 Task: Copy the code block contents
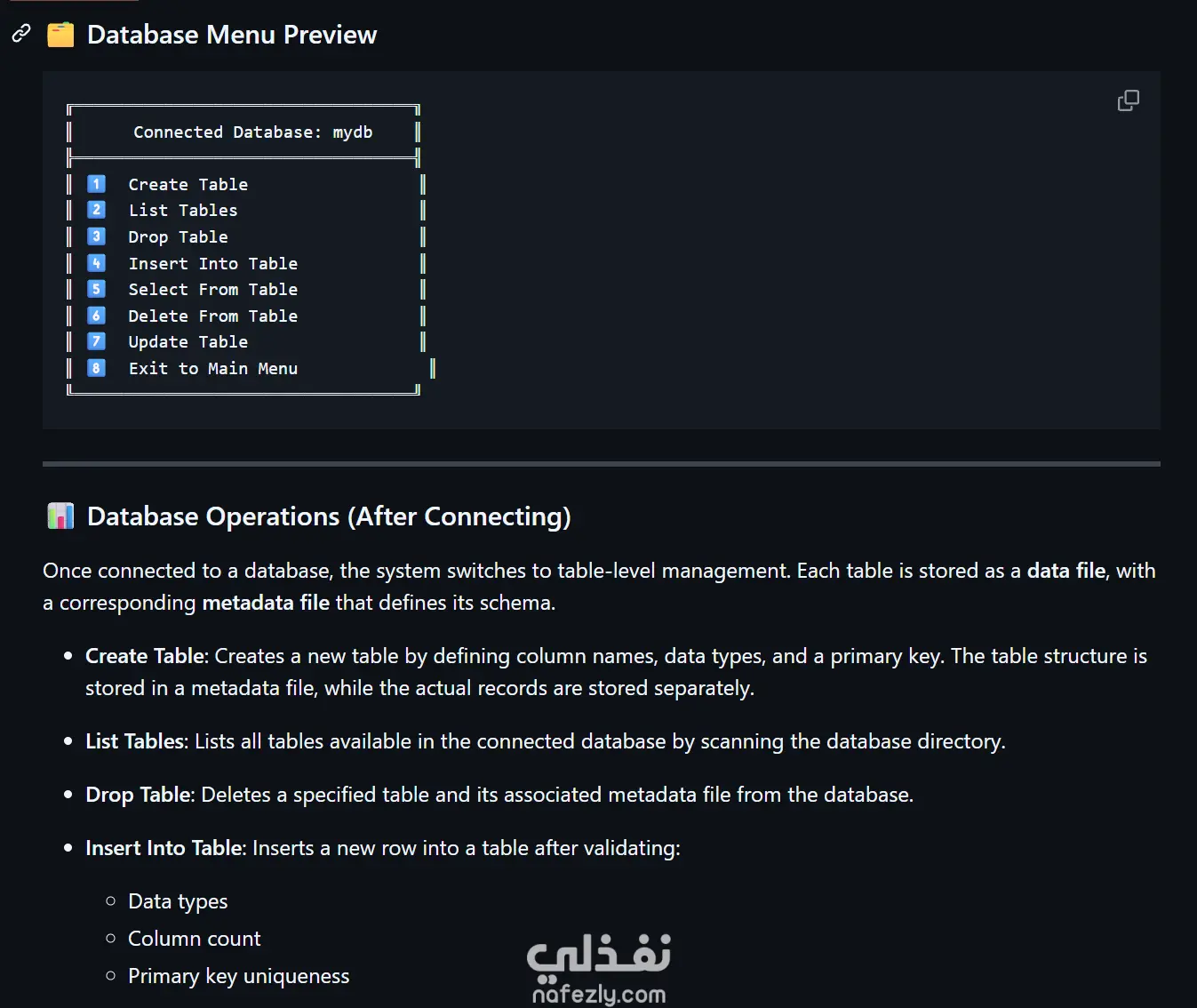point(1128,100)
